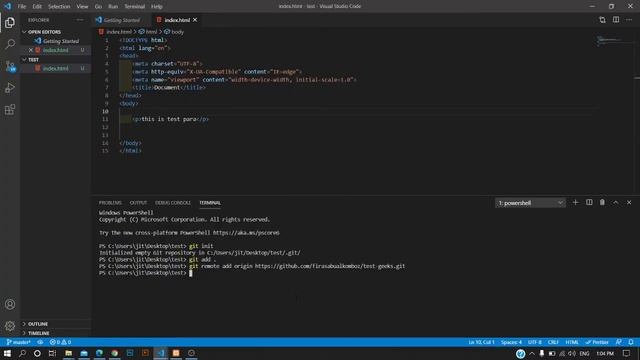This screenshot has height=360, width=640.
Task: Close the terminal panel
Action: (629, 202)
